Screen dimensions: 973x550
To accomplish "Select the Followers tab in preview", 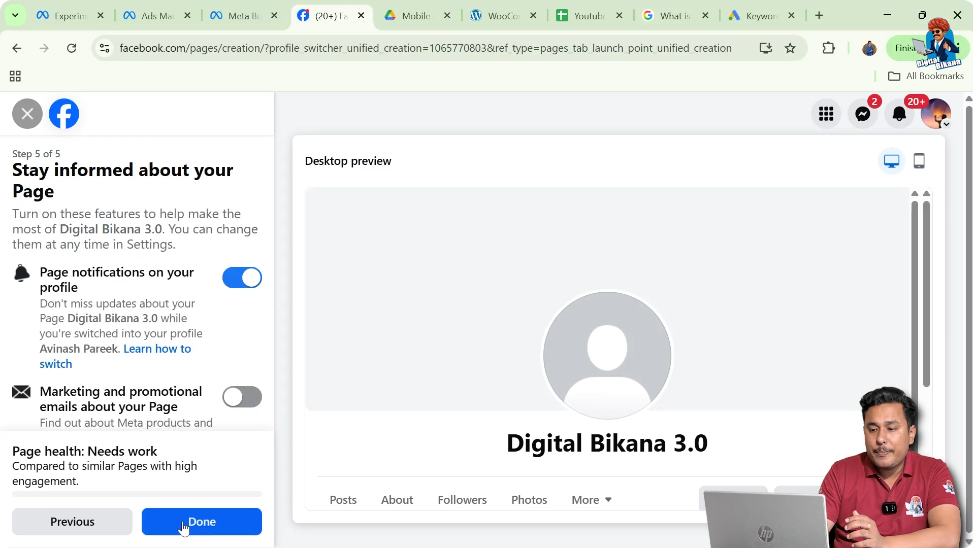I will 462,500.
